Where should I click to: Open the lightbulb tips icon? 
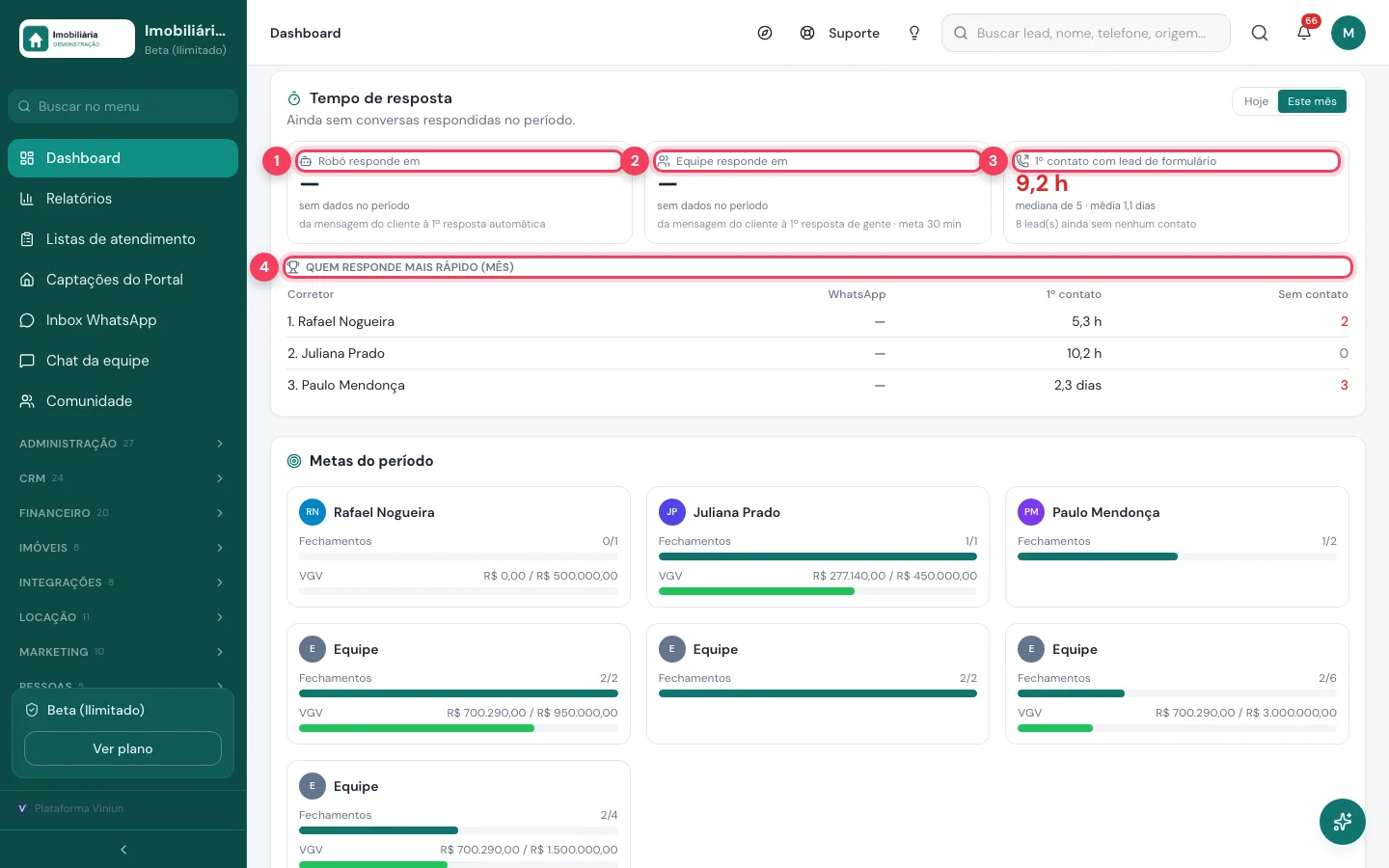(914, 33)
